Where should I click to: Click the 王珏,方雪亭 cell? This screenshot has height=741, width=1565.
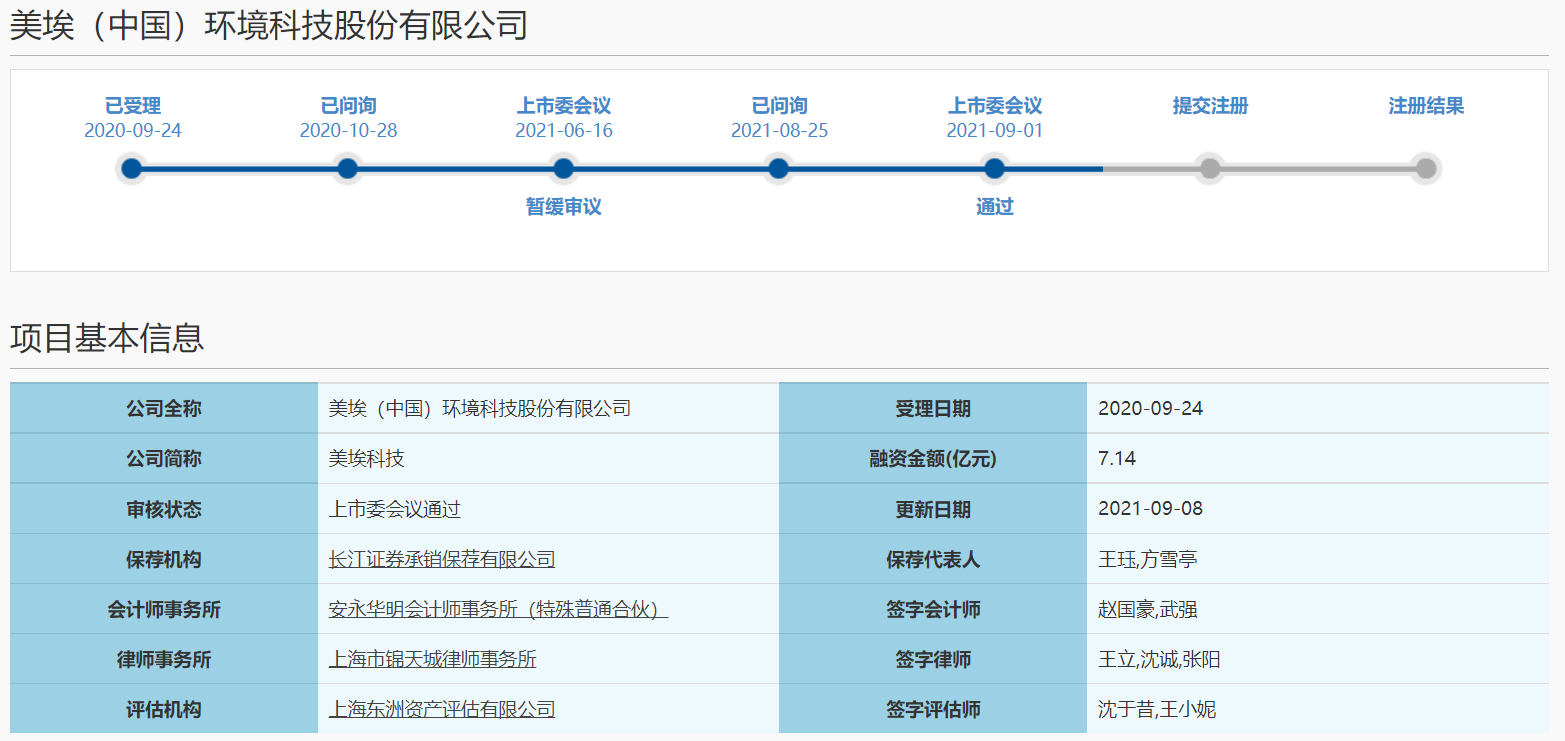click(1318, 559)
